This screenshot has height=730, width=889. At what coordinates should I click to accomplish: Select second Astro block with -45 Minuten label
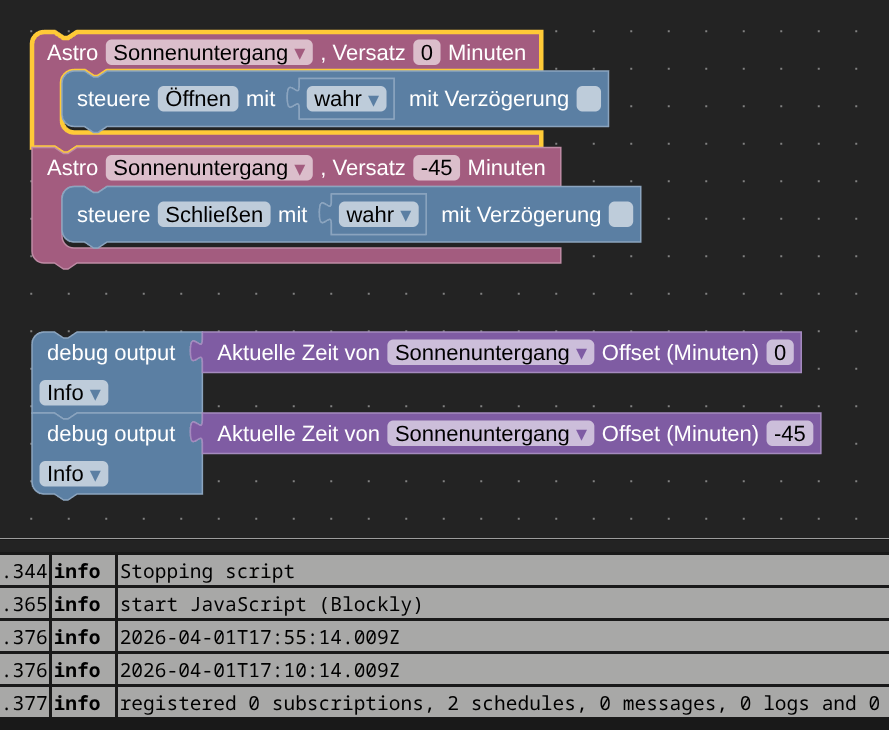coord(73,168)
